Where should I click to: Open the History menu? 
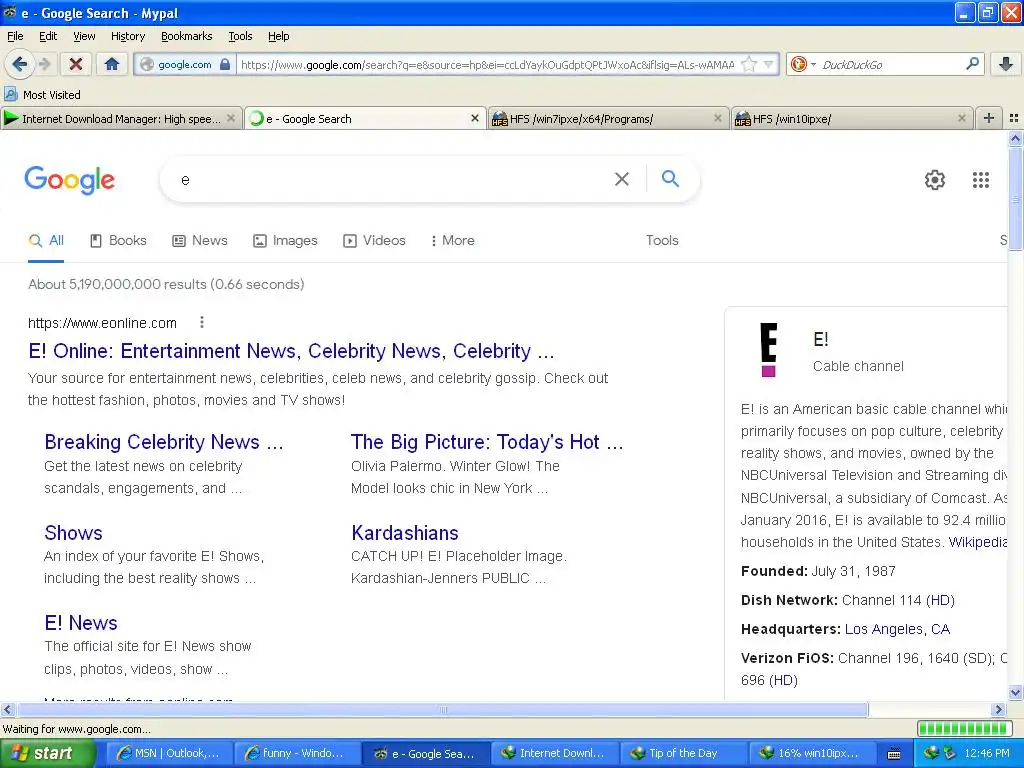point(127,36)
